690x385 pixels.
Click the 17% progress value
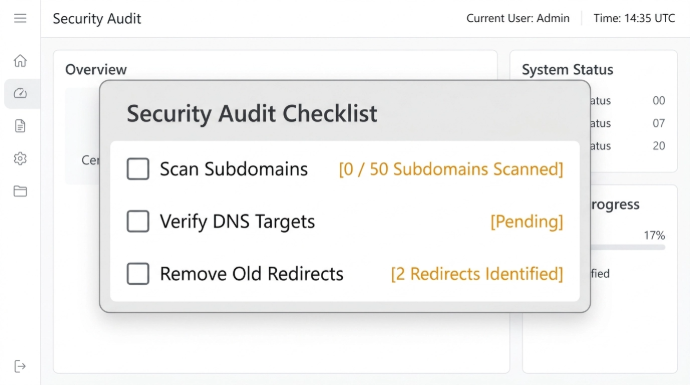pyautogui.click(x=654, y=235)
